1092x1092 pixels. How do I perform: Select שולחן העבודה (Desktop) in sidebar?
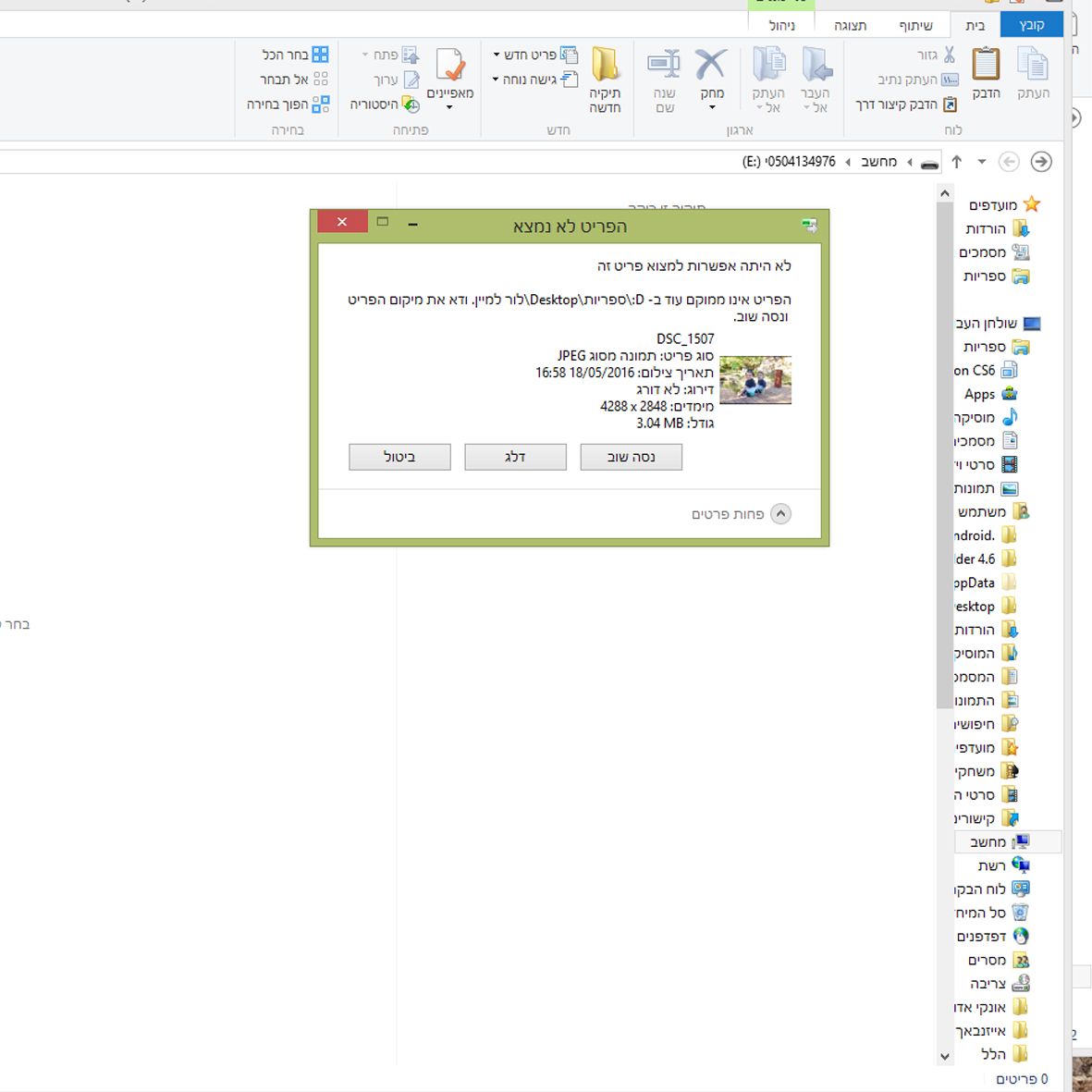tap(998, 323)
